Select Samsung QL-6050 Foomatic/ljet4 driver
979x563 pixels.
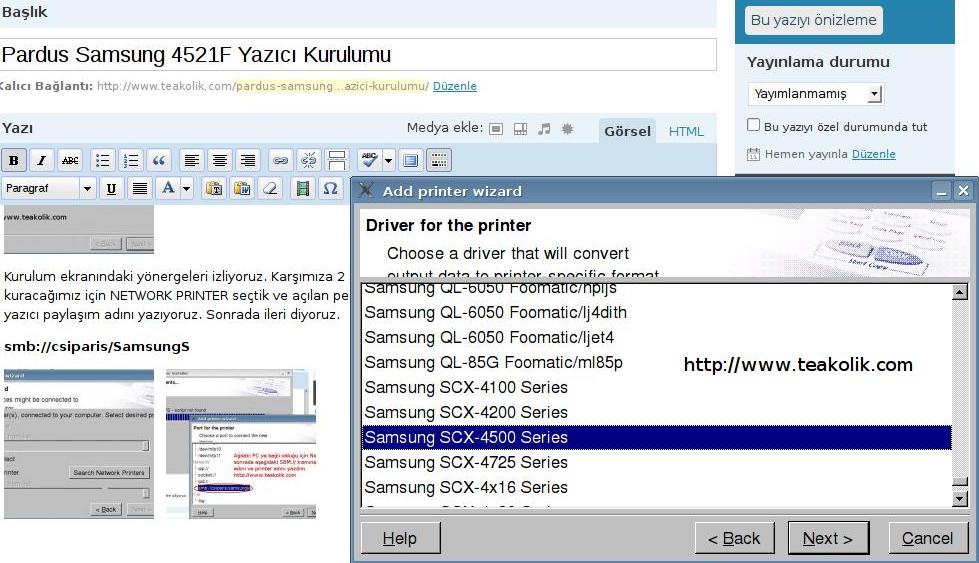pos(656,338)
